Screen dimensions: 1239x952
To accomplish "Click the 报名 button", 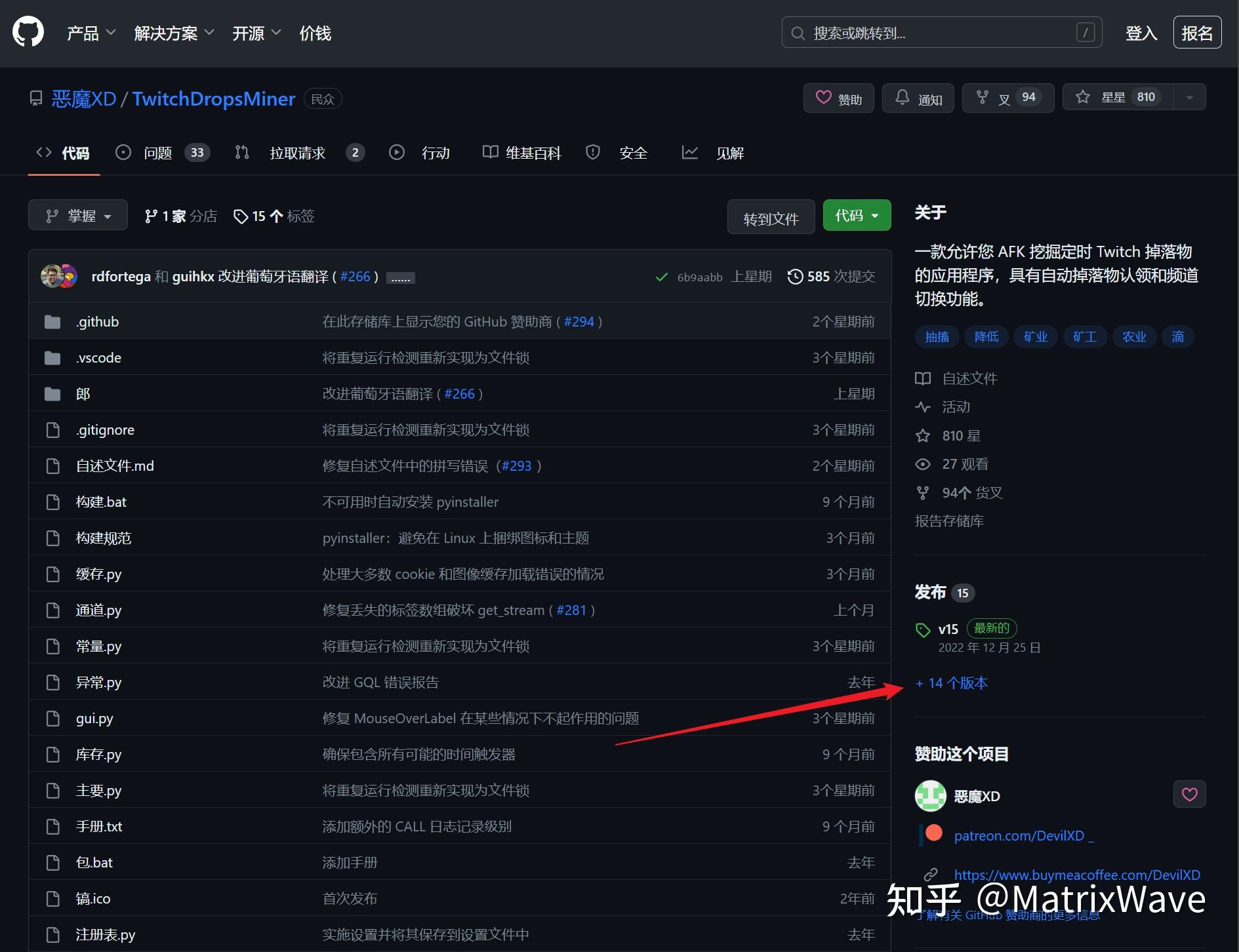I will coord(1197,33).
